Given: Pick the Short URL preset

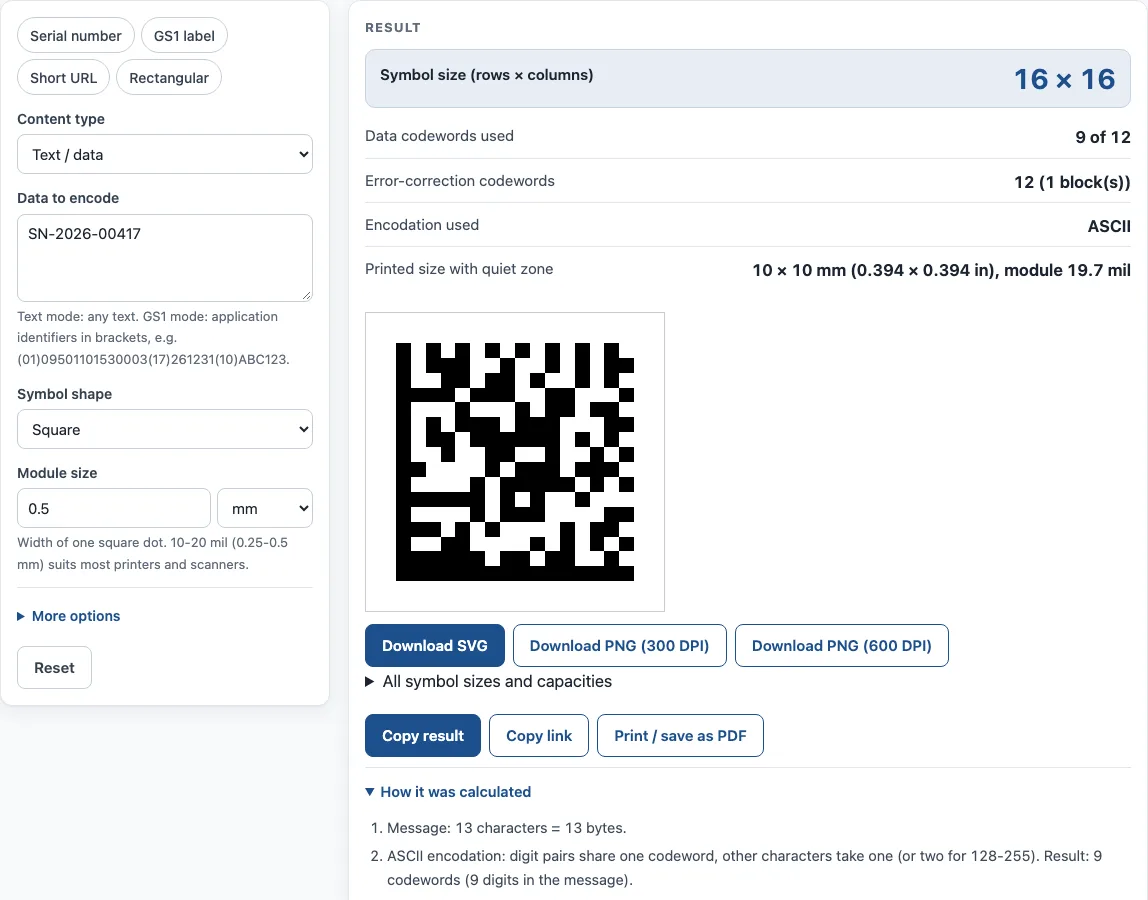Looking at the screenshot, I should pos(63,78).
